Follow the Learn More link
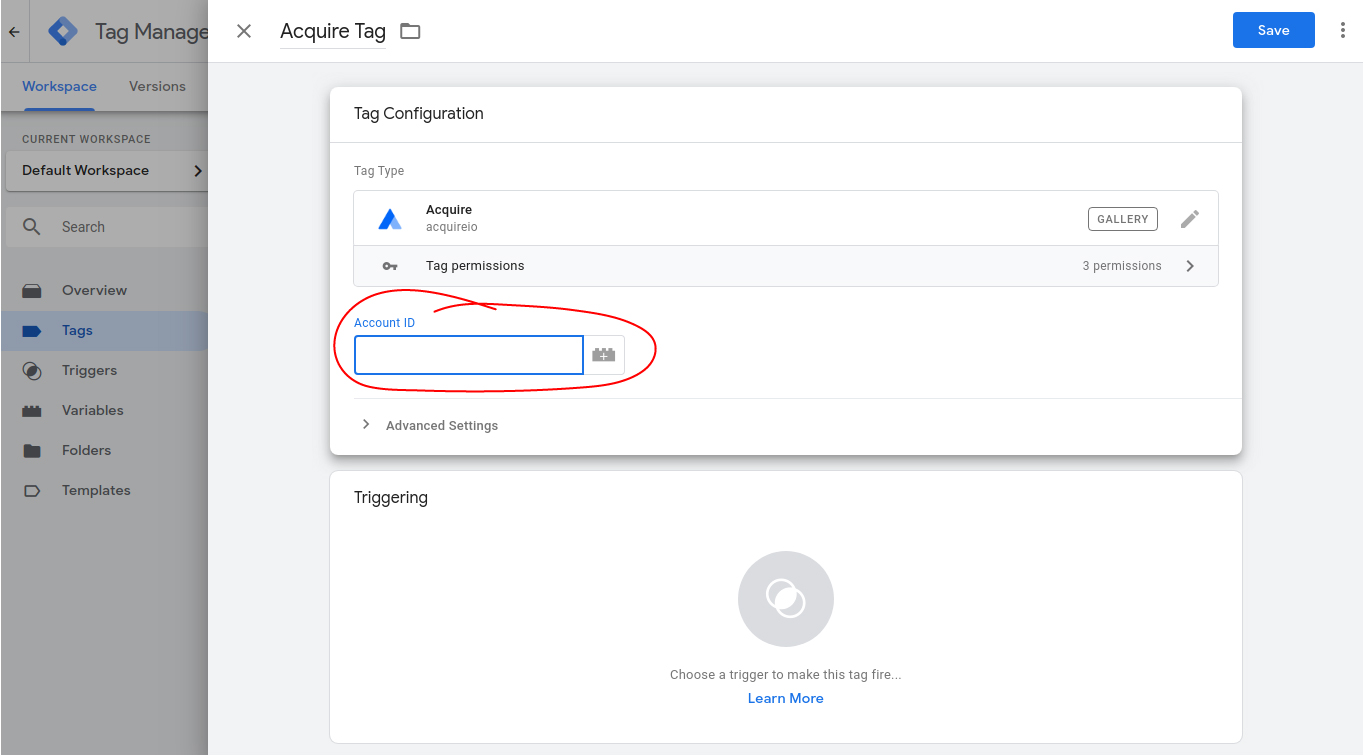Viewport: 1363px width, 756px height. coord(785,698)
